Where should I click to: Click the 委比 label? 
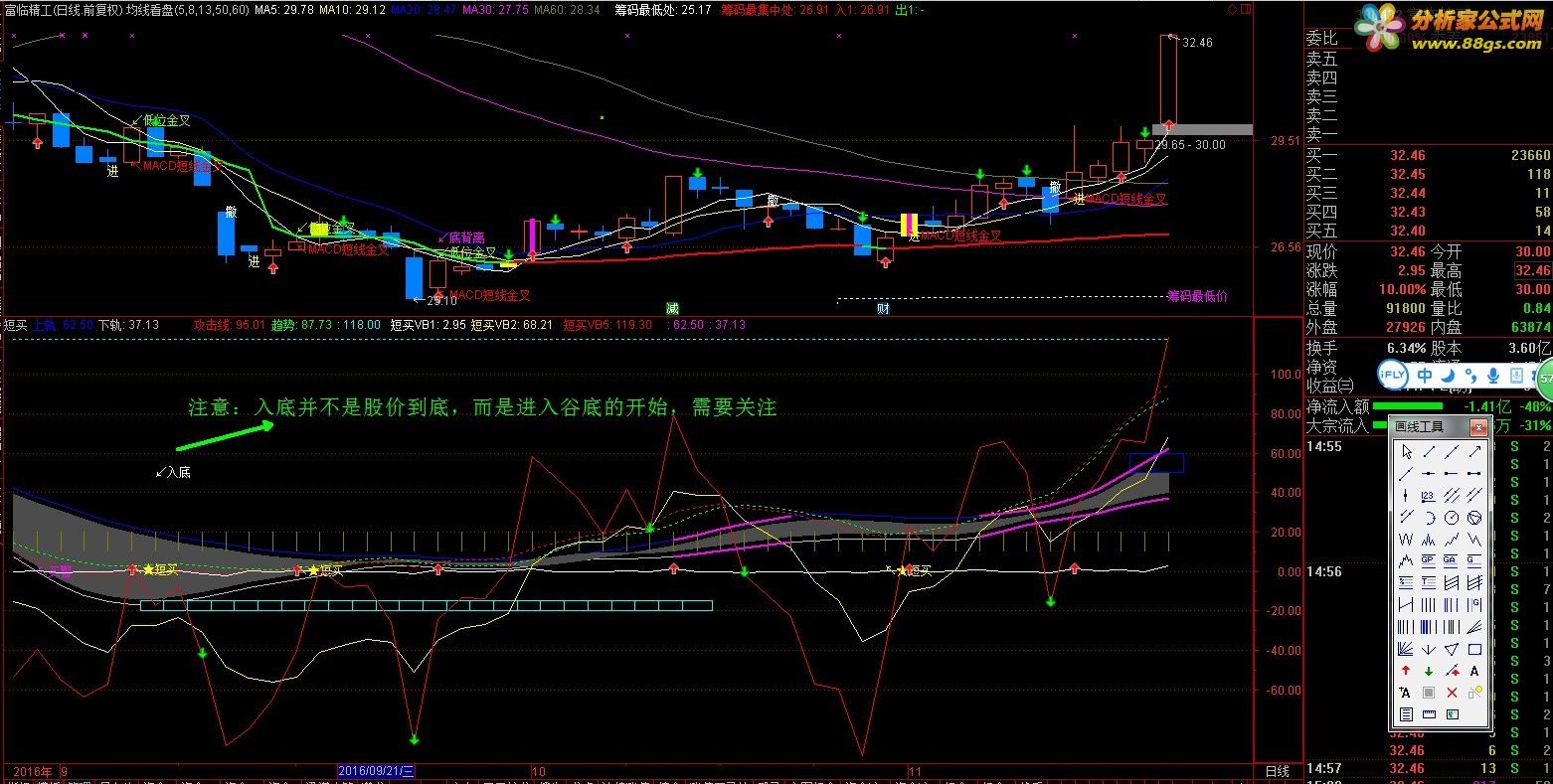(1321, 39)
